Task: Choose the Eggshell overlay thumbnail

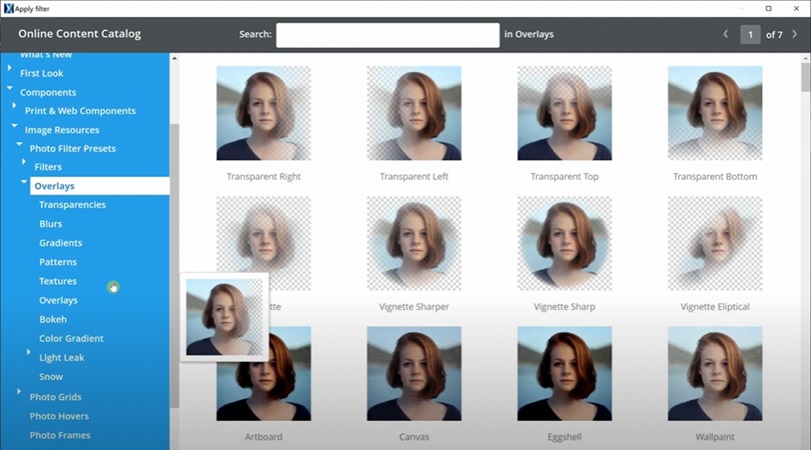Action: pyautogui.click(x=564, y=373)
